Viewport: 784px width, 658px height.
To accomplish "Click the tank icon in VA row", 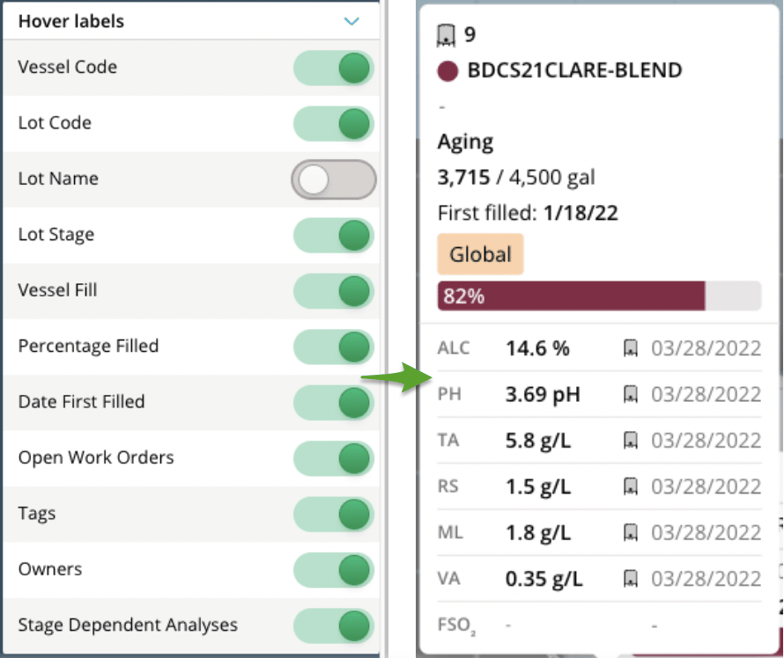I will [x=631, y=578].
